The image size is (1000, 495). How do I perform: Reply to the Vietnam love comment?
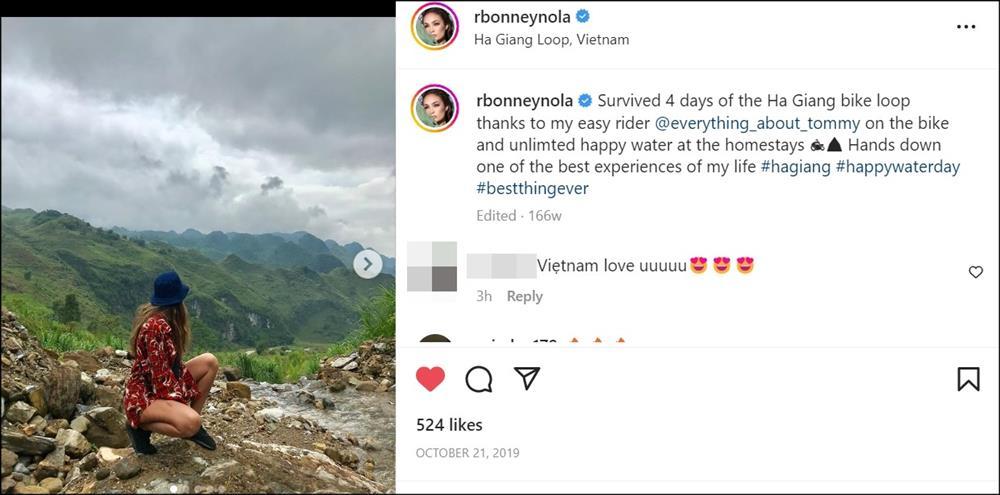(524, 296)
